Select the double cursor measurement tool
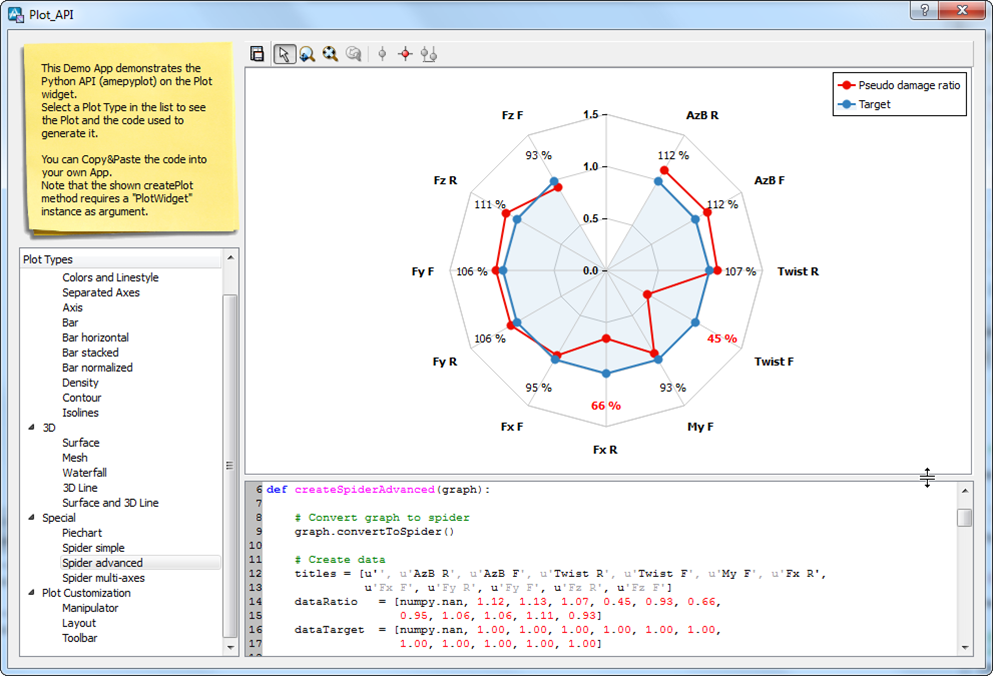The image size is (993, 676). [x=429, y=54]
